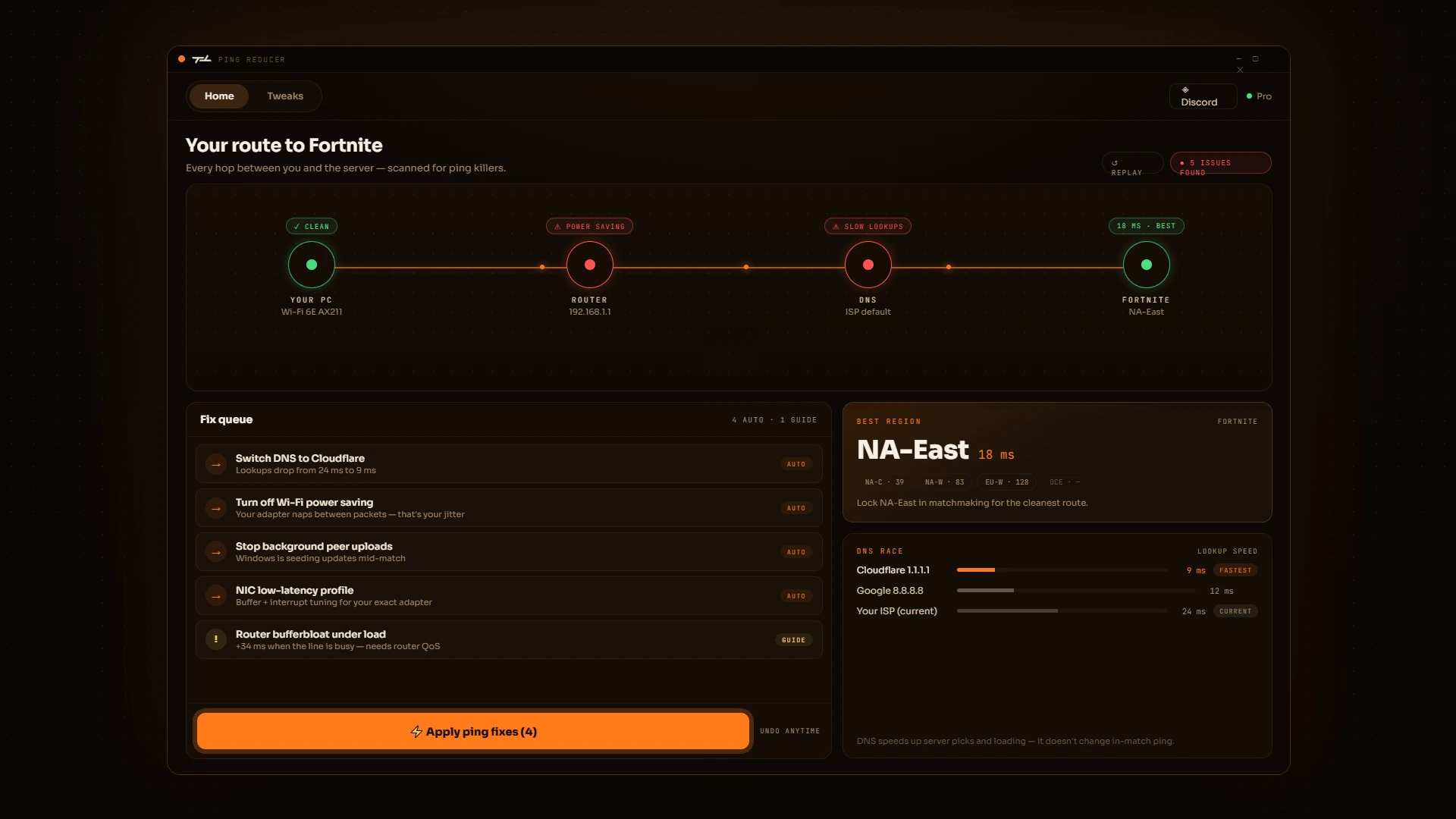The width and height of the screenshot is (1456, 819).
Task: Click the '9 ms' Cloudflare value
Action: [x=1196, y=570]
